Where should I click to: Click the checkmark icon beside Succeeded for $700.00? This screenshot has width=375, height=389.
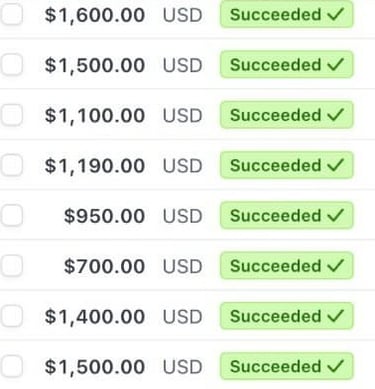point(335,266)
